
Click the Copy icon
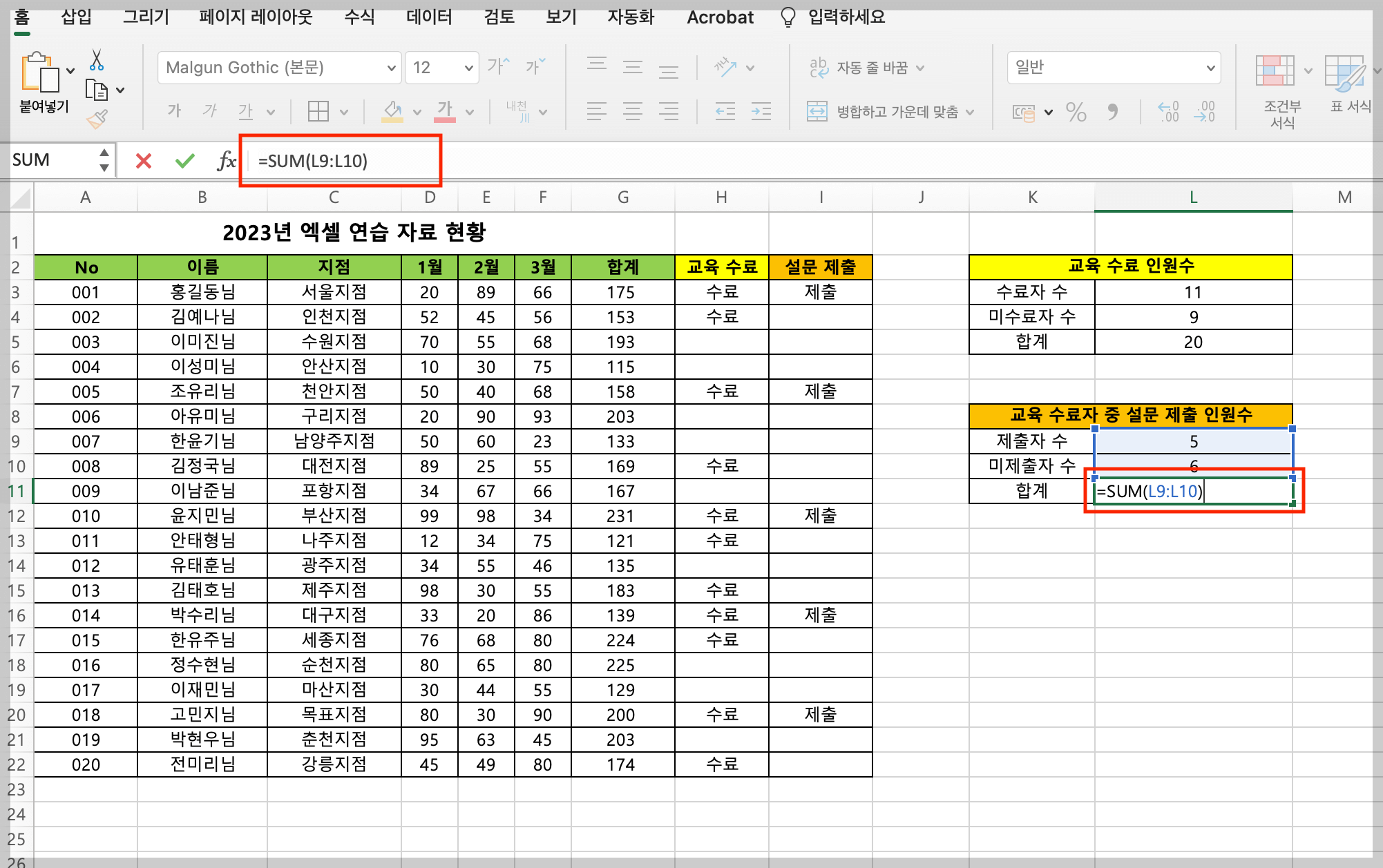coord(96,90)
